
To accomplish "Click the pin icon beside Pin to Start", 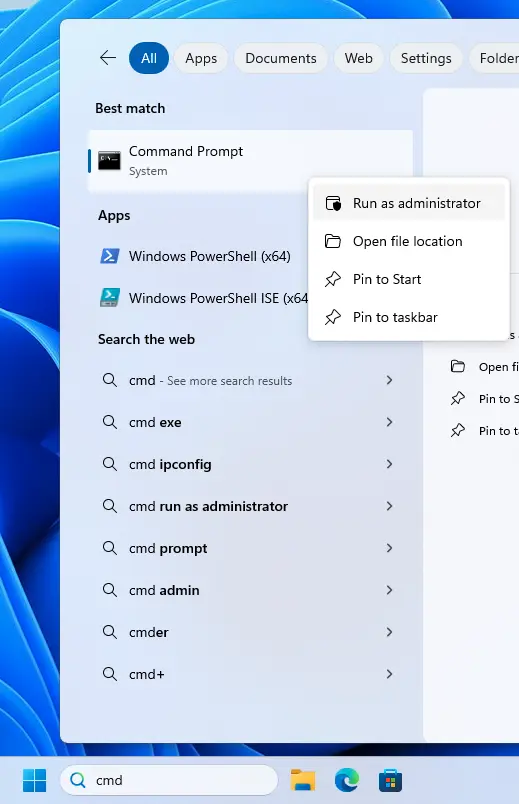I will [x=333, y=279].
